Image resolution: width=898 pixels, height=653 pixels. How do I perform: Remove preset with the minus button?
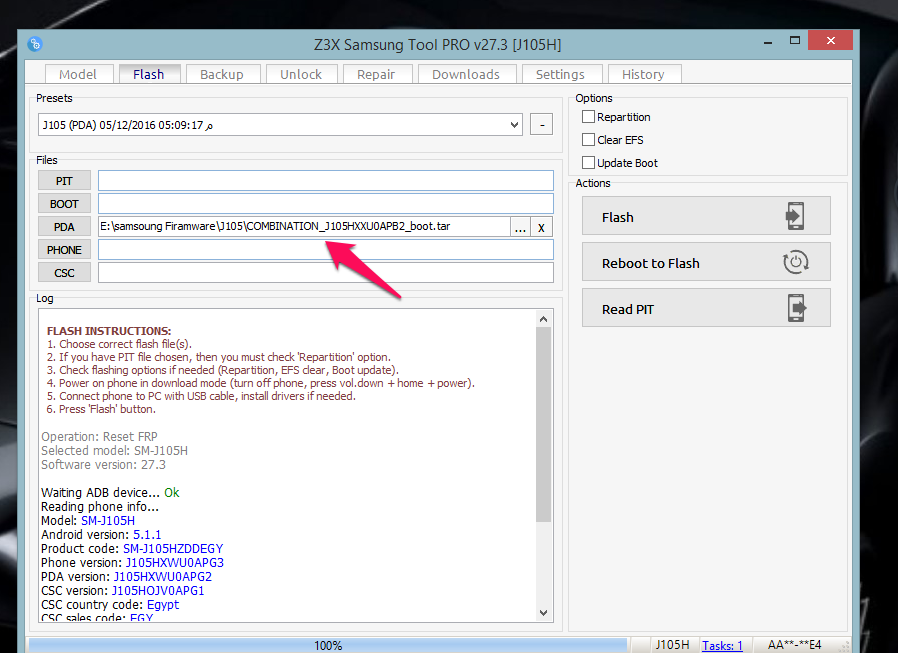[542, 125]
